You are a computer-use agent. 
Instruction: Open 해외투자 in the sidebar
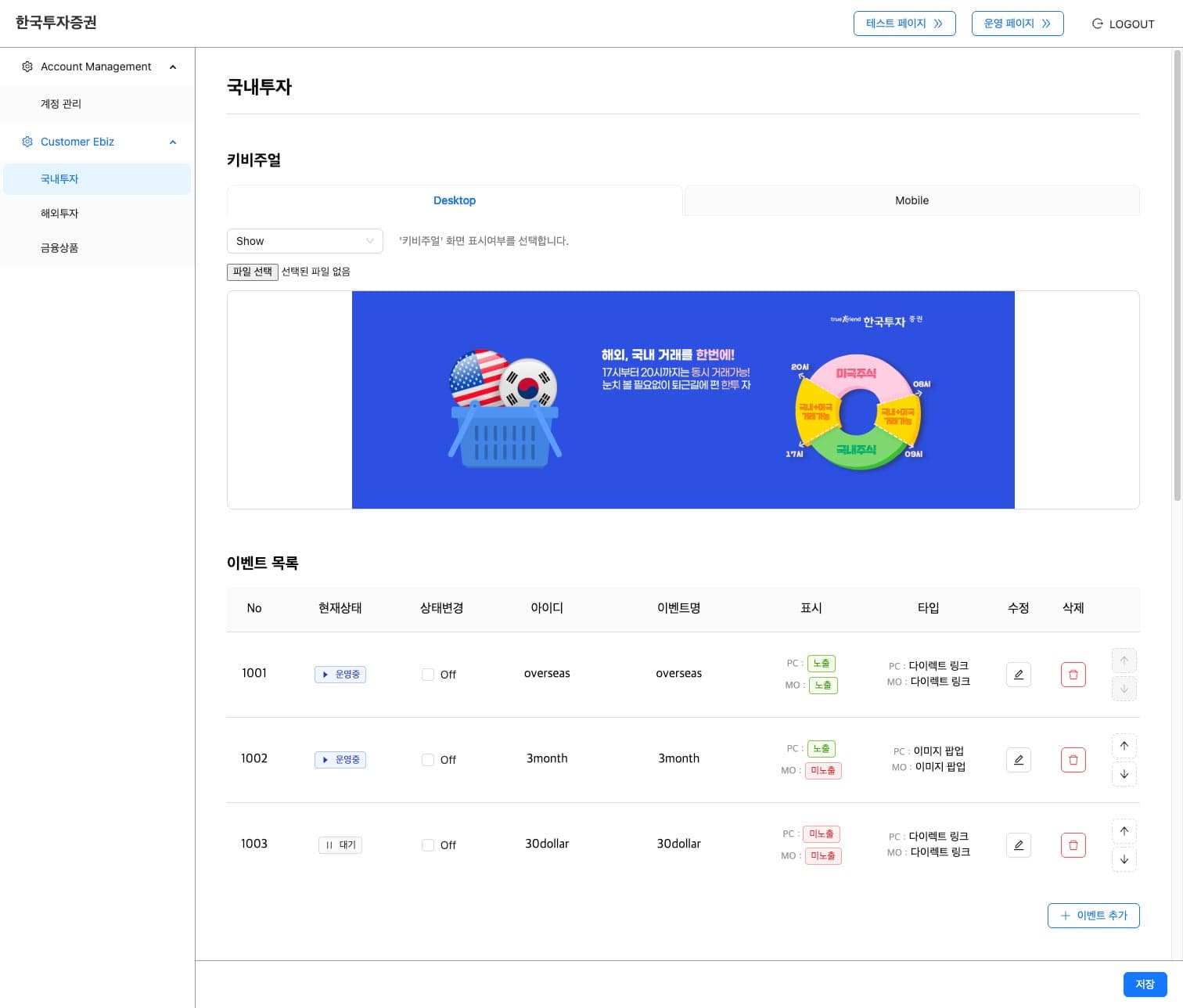pyautogui.click(x=59, y=213)
